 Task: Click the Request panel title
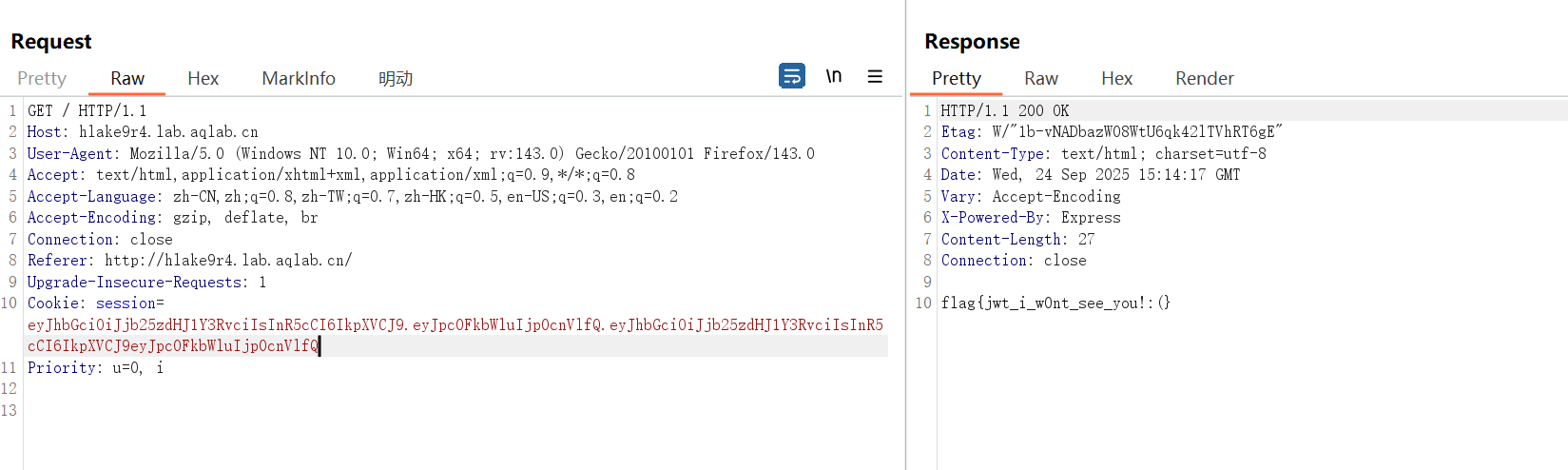(51, 42)
